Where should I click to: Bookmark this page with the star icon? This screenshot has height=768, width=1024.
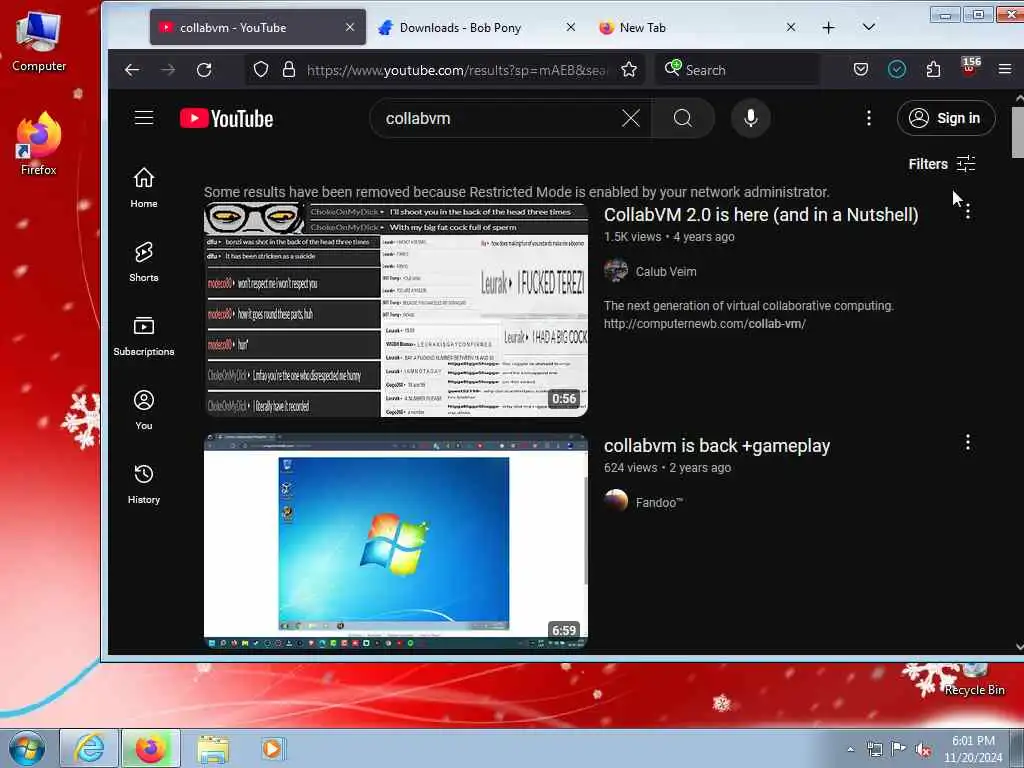pyautogui.click(x=629, y=70)
